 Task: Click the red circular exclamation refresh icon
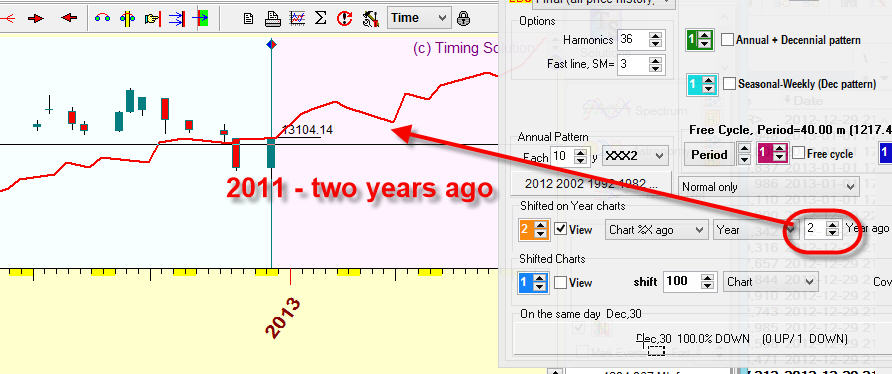point(344,19)
